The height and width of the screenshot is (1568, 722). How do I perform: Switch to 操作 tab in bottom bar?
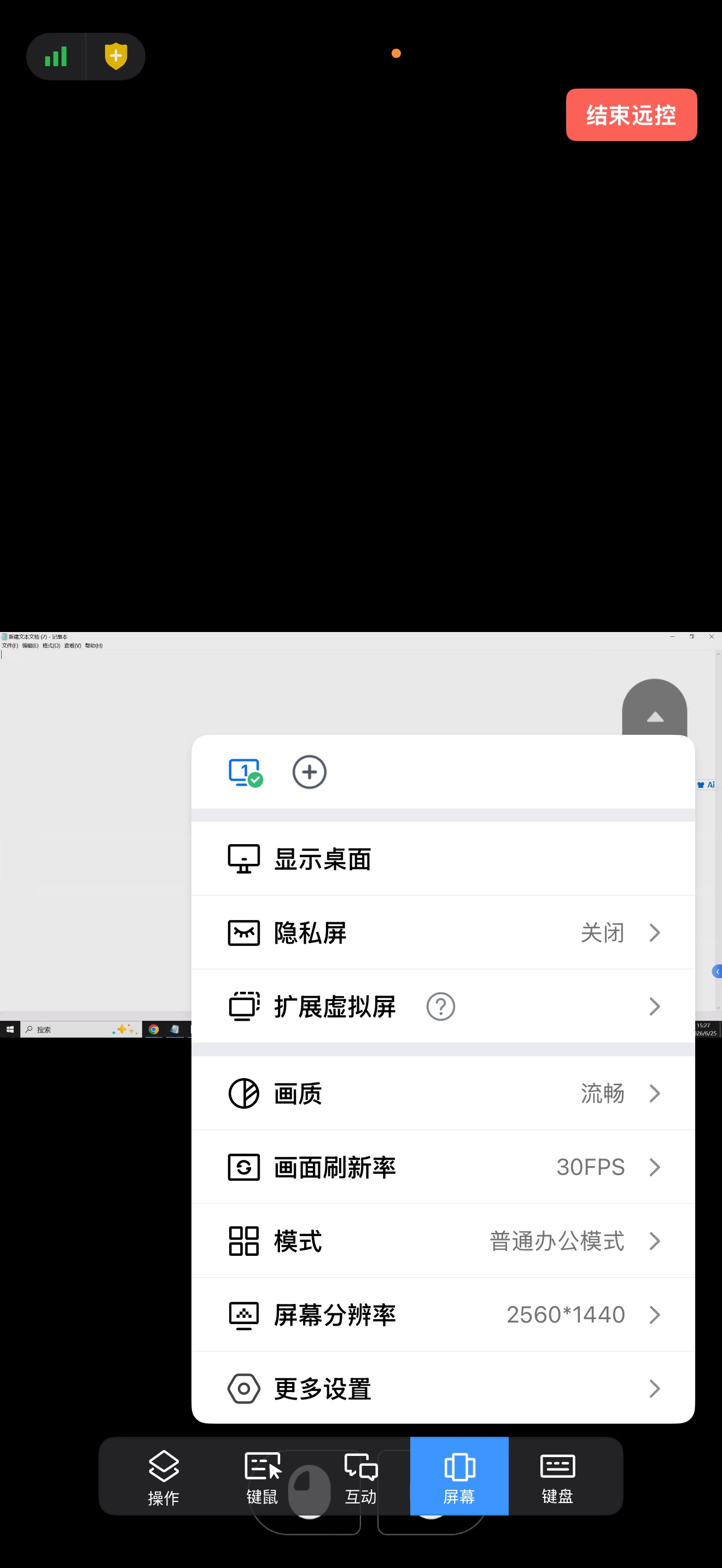coord(164,1477)
